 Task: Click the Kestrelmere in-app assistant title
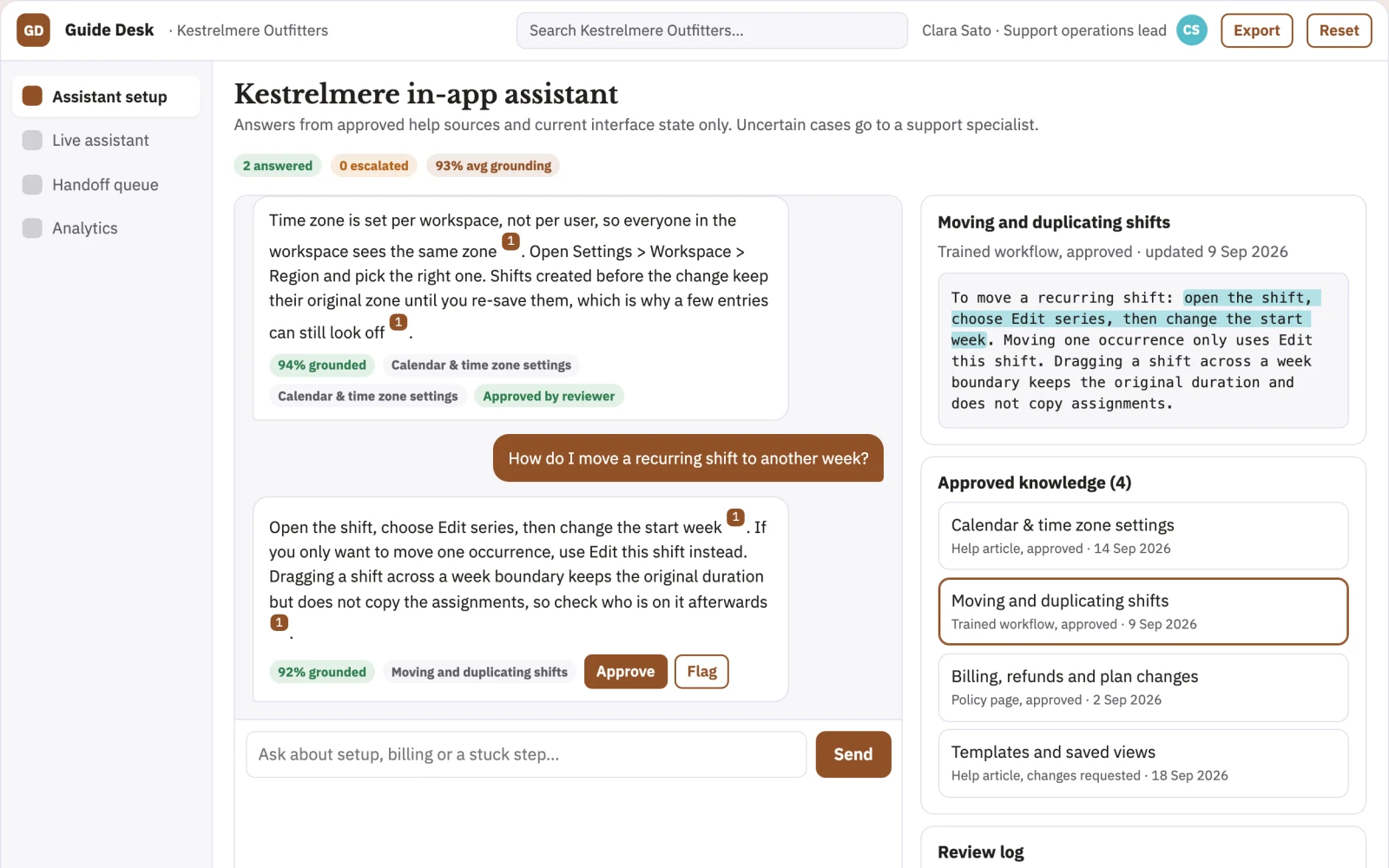click(426, 94)
